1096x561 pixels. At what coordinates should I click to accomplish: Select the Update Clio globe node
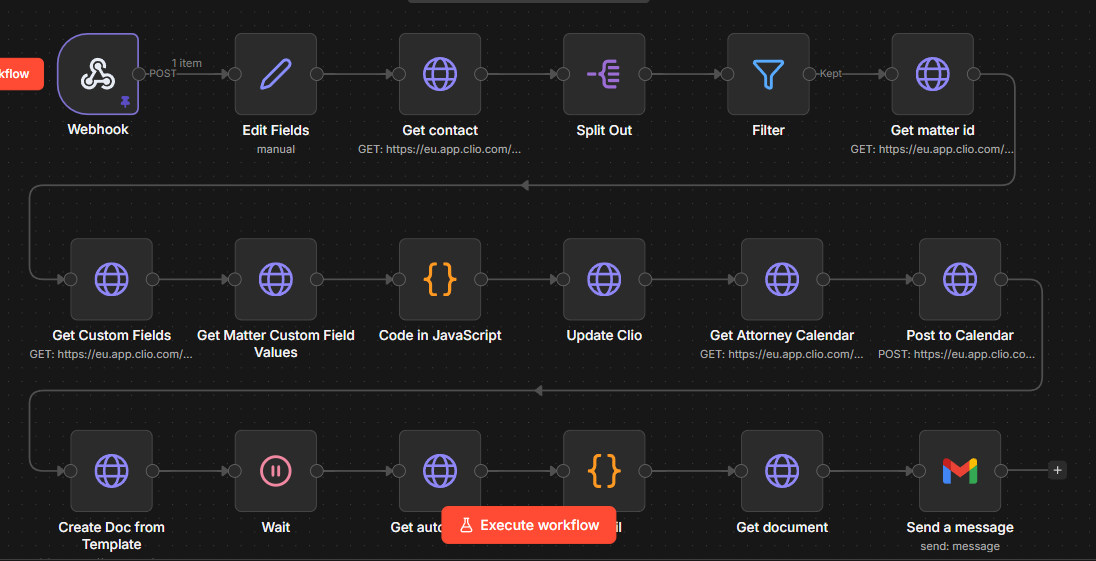(604, 279)
